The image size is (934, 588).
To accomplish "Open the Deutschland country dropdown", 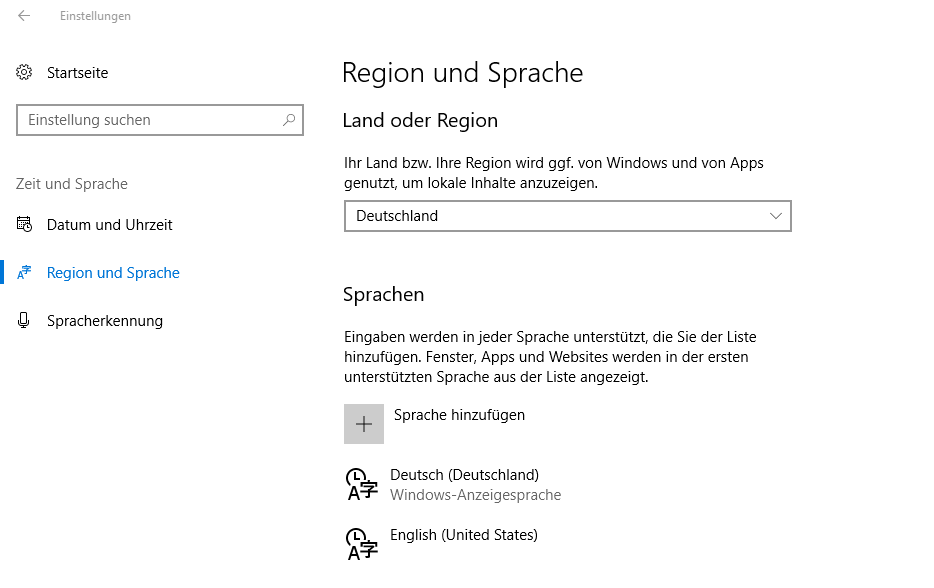I will [566, 216].
